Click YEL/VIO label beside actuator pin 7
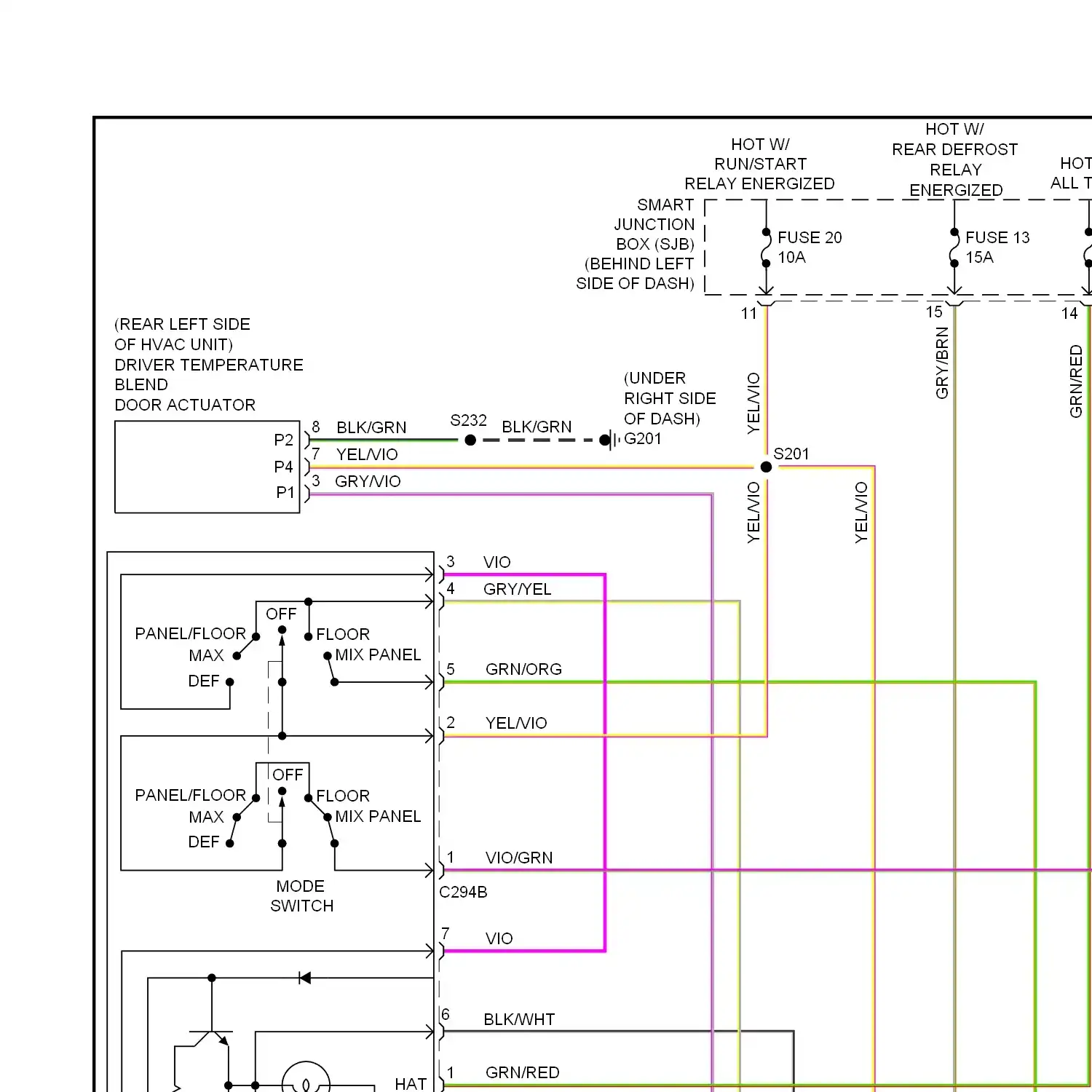The image size is (1092, 1092). tap(367, 454)
